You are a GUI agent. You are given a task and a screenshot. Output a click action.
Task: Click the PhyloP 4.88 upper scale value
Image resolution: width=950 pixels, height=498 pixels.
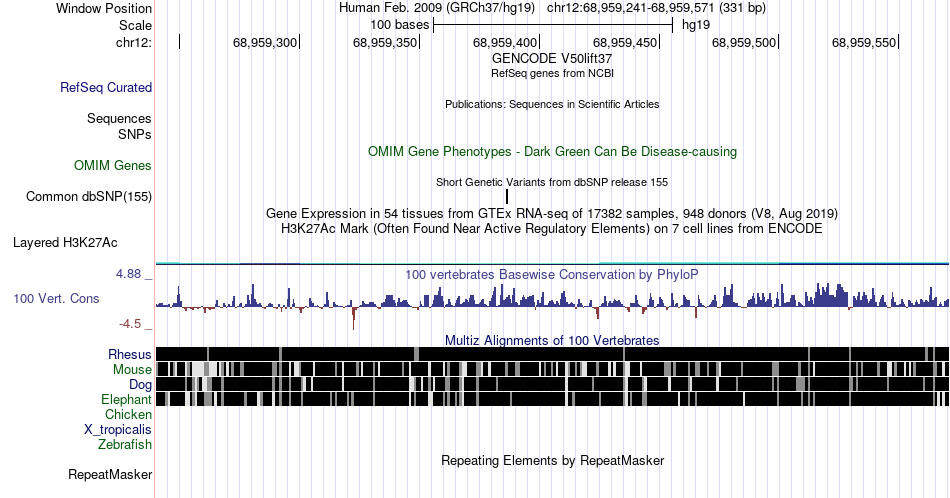tap(128, 274)
